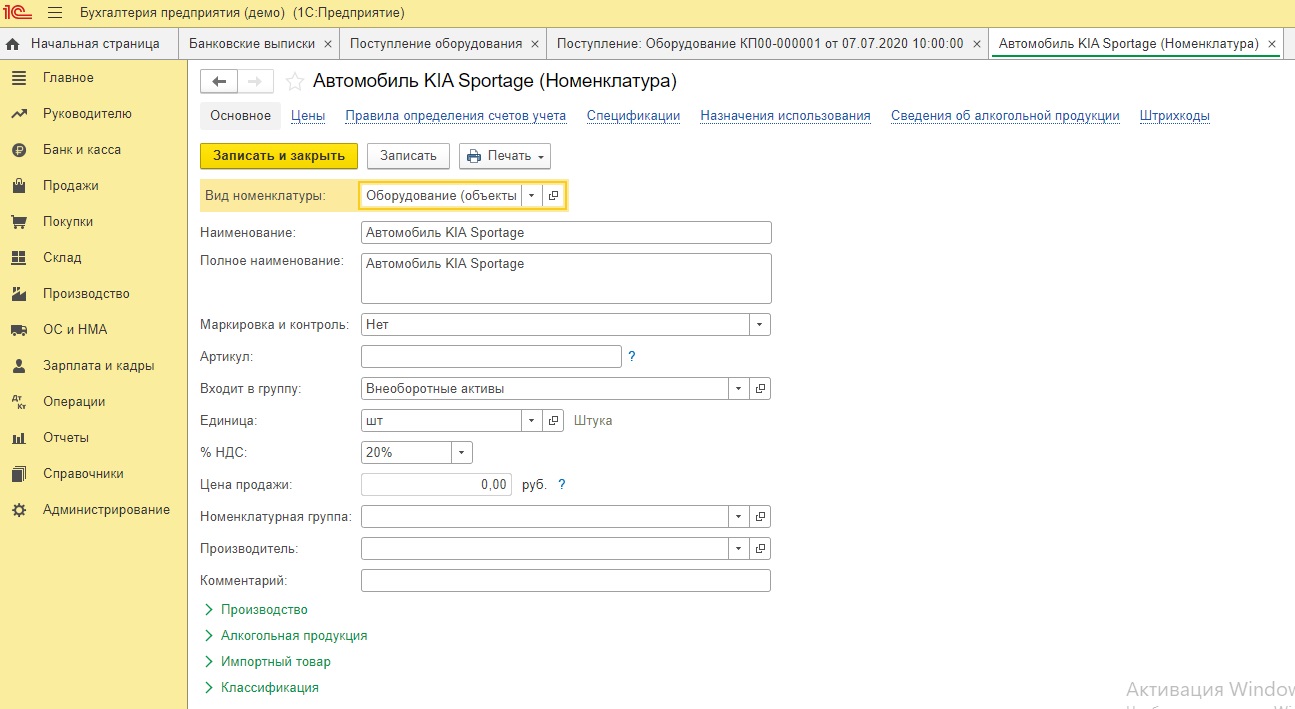The width and height of the screenshot is (1295, 709).
Task: Open Правила определения счетов учета link
Action: pyautogui.click(x=456, y=116)
